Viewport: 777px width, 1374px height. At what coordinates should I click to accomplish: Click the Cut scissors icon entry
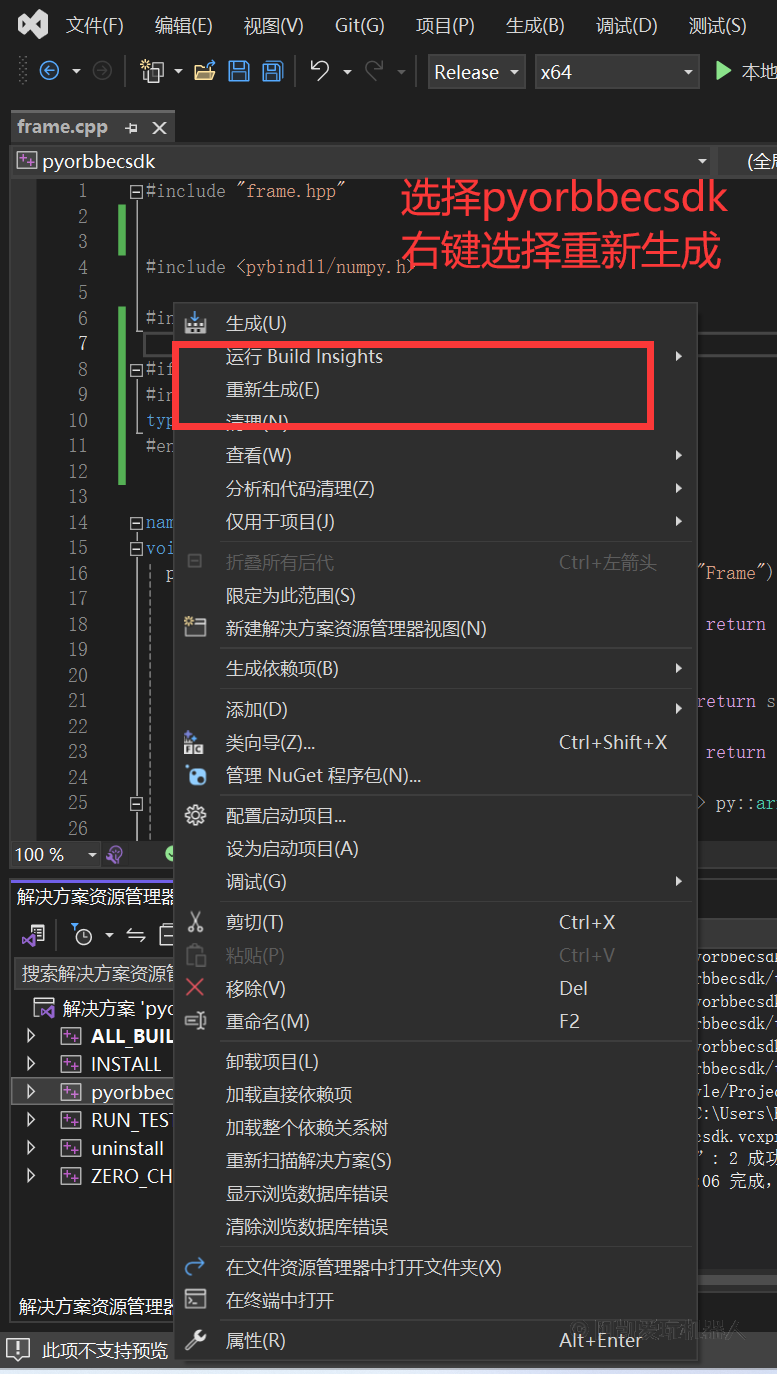[x=195, y=922]
